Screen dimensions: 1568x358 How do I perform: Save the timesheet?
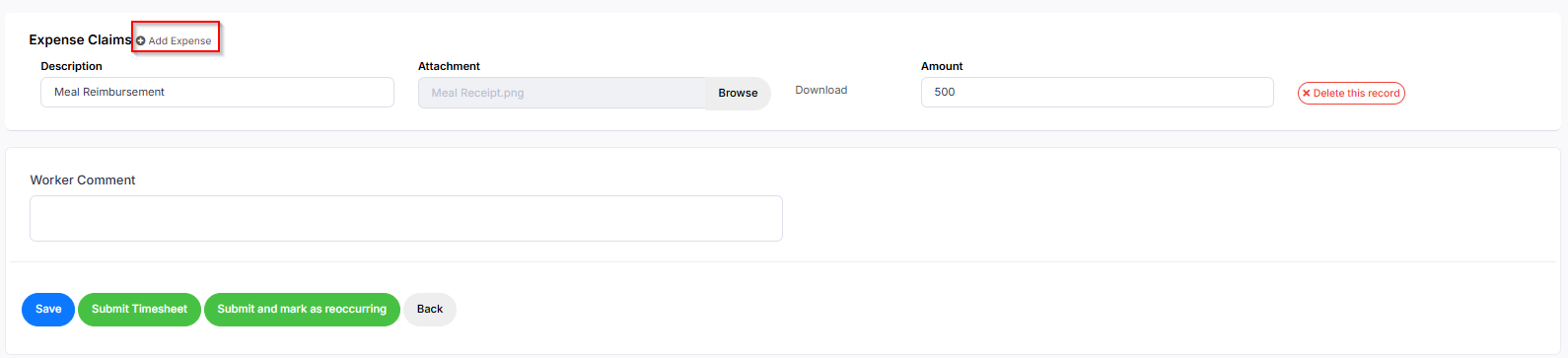[48, 309]
